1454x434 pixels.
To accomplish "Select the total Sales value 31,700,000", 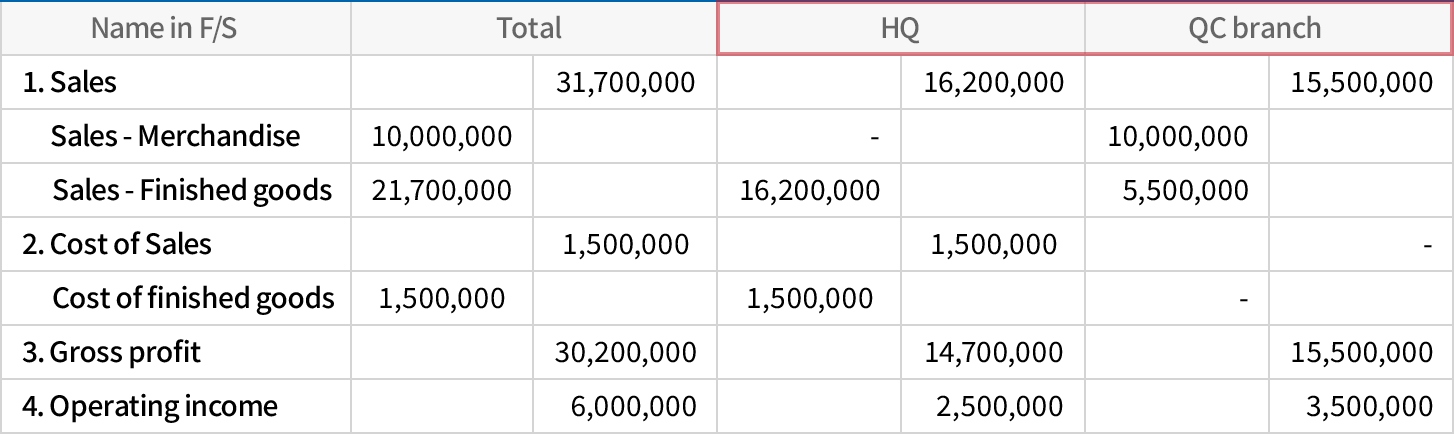I will click(628, 82).
